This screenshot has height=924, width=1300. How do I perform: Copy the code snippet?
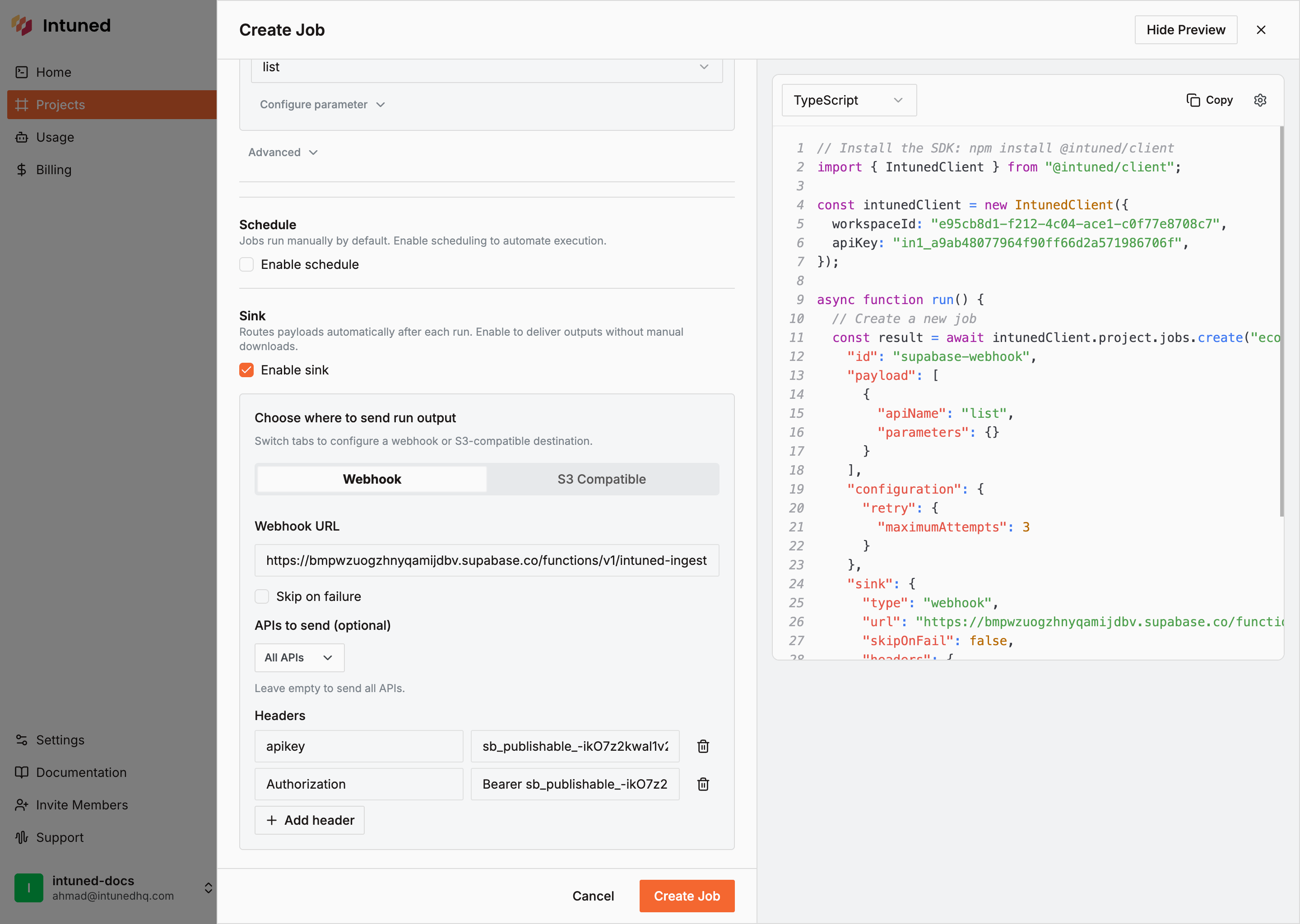point(1210,100)
